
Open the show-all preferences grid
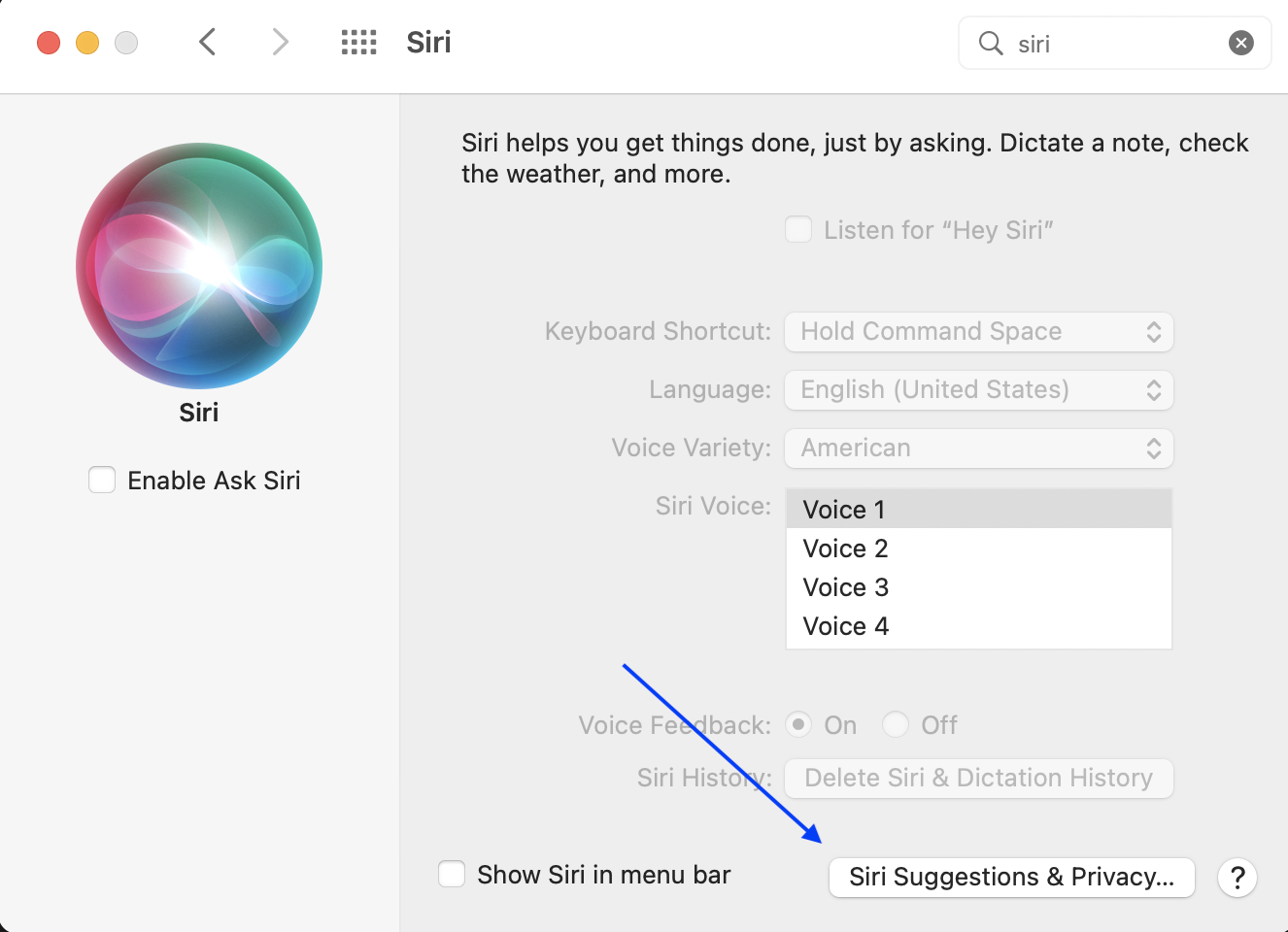pos(358,42)
